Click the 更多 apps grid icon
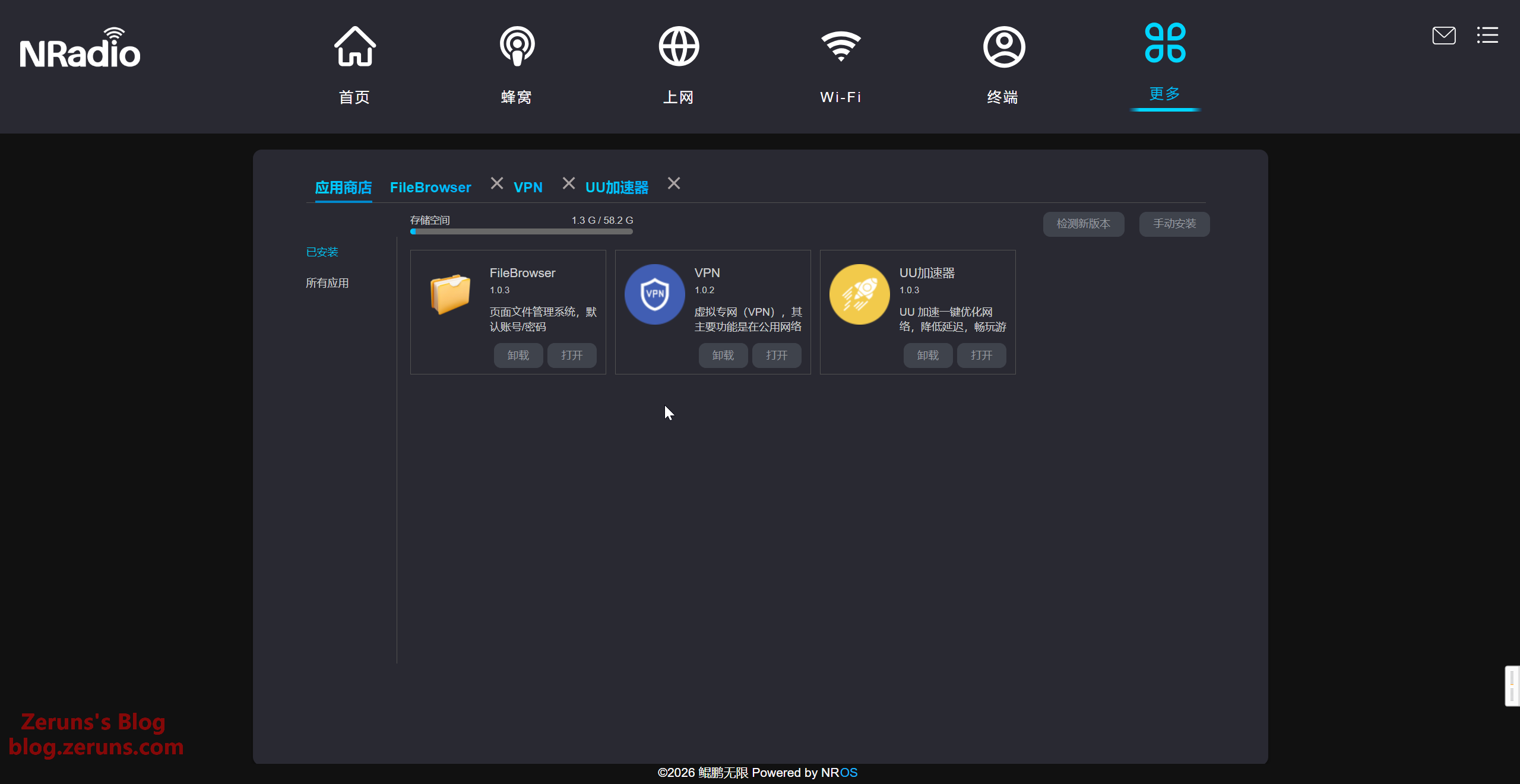The width and height of the screenshot is (1520, 784). [1165, 43]
